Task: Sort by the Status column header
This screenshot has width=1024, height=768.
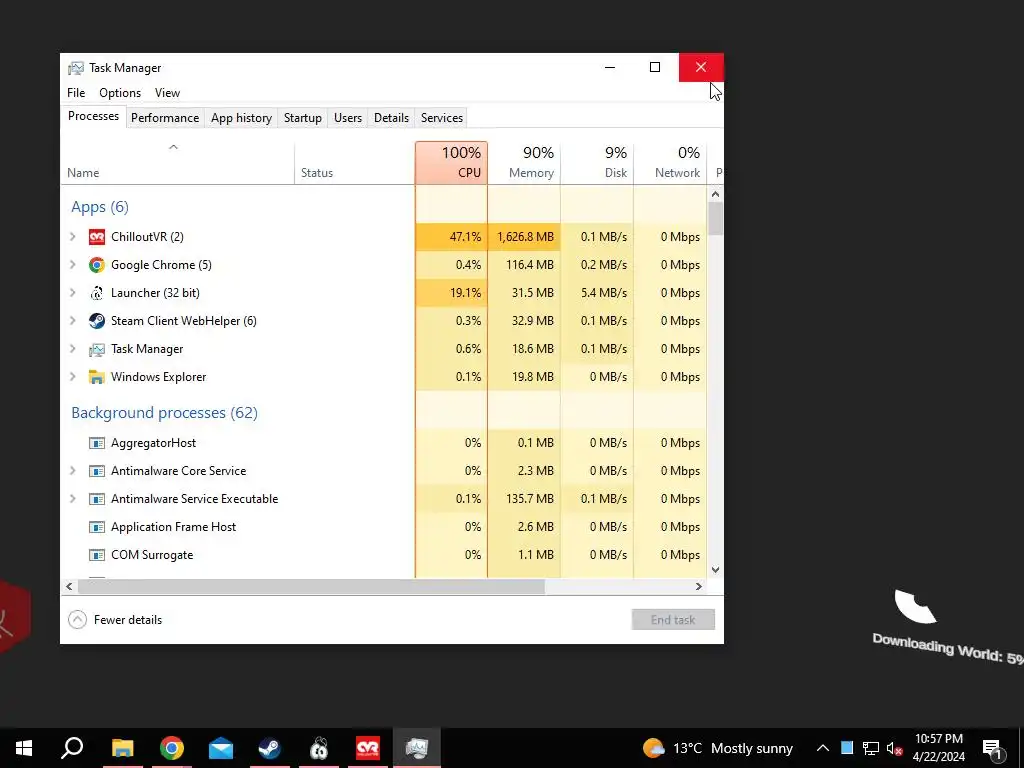Action: tap(355, 163)
